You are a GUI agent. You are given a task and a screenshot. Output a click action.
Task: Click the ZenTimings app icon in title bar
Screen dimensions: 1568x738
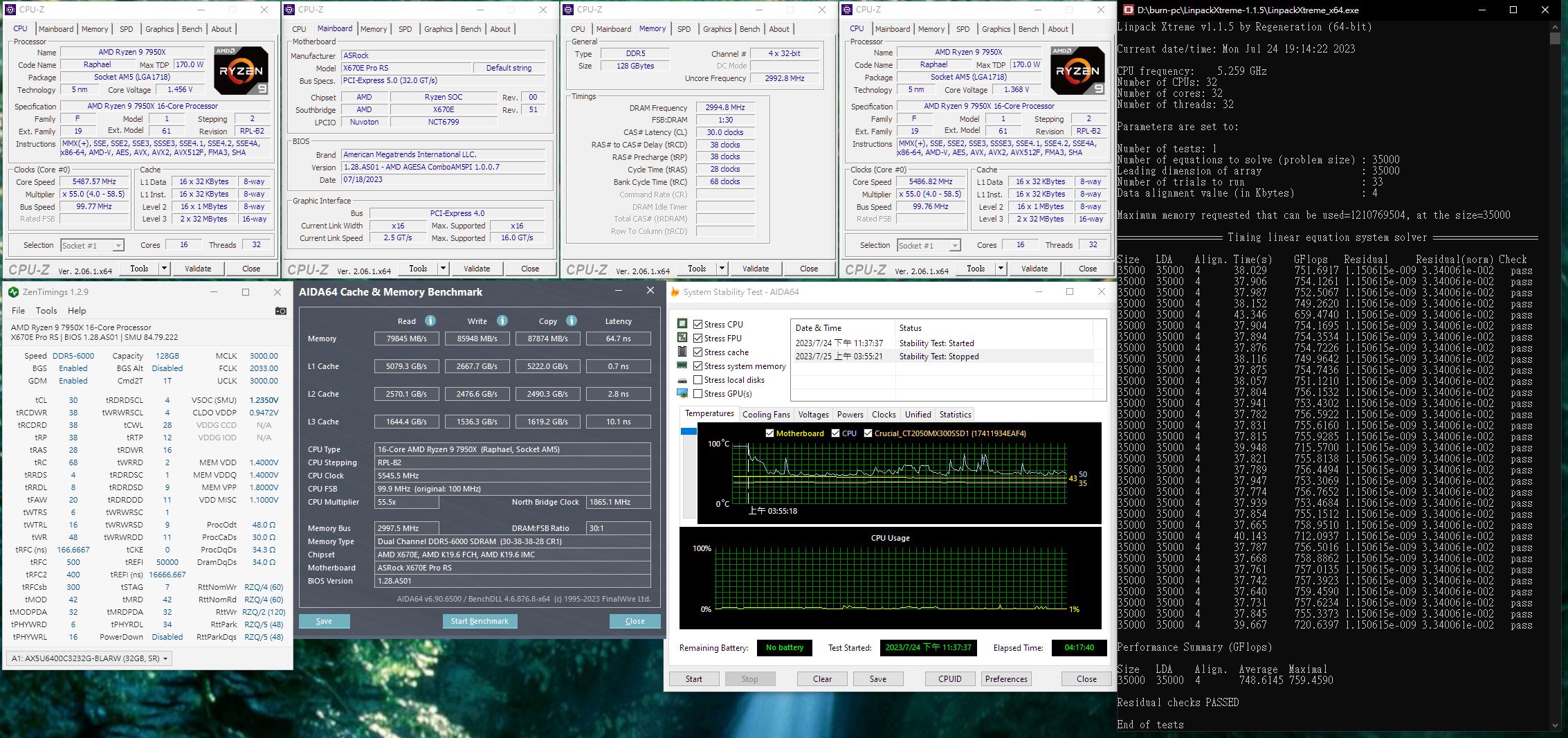[13, 292]
